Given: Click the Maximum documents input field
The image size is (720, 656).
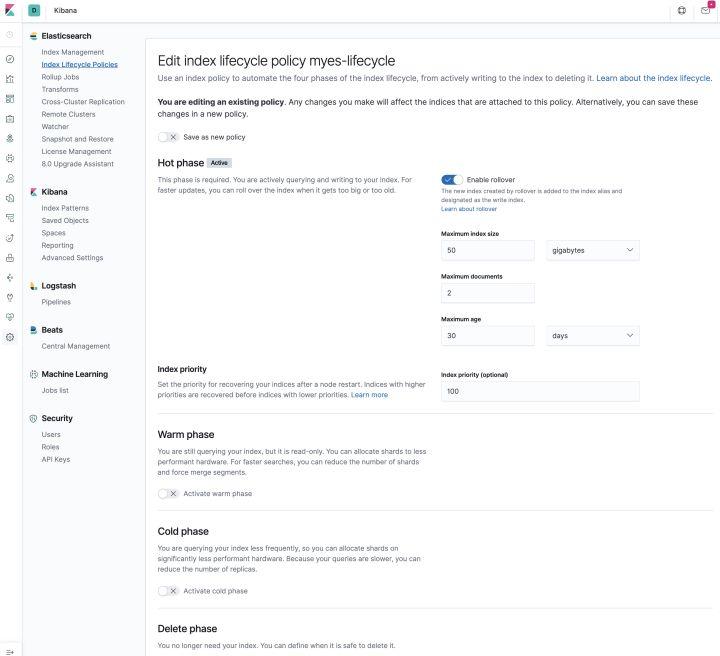Looking at the screenshot, I should (488, 293).
